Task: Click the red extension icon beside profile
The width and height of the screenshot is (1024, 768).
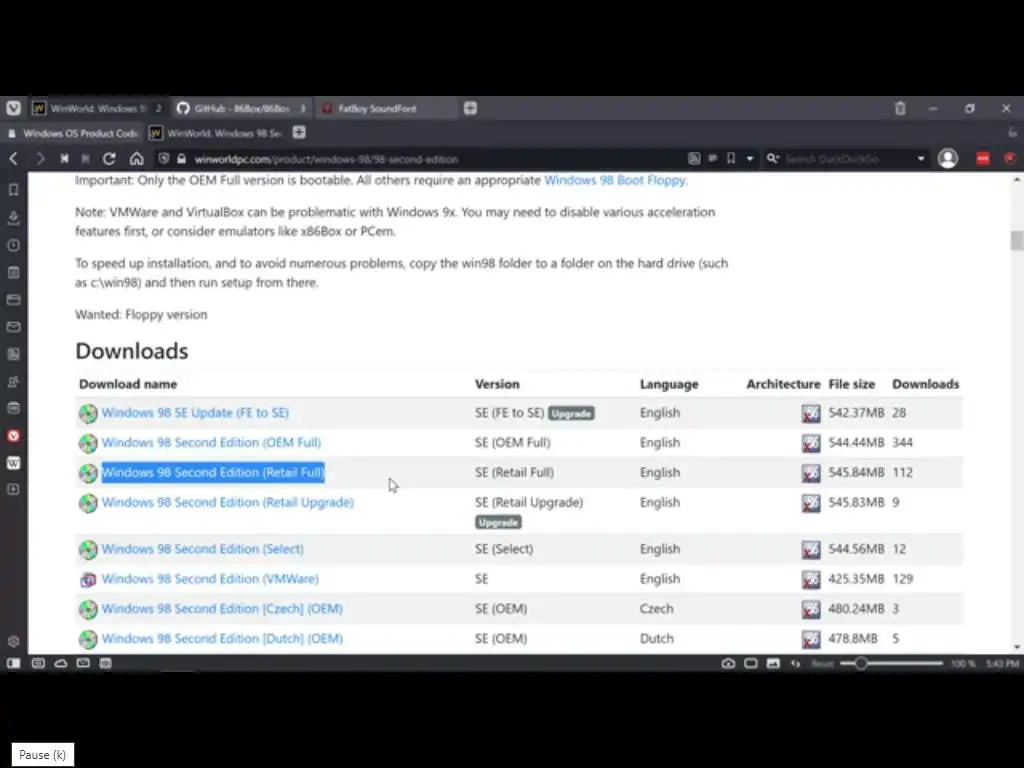Action: [982, 159]
